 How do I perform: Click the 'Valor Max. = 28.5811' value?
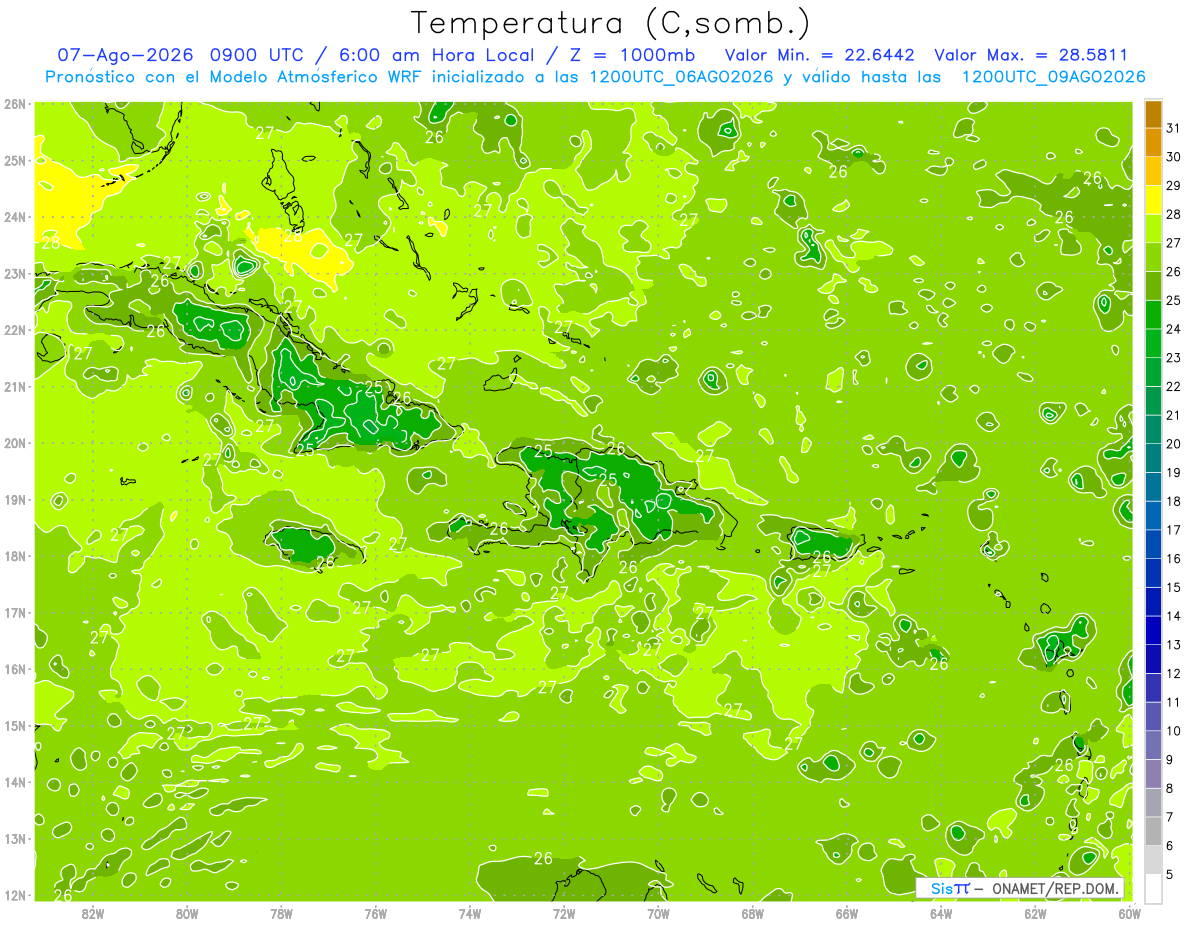1031,56
